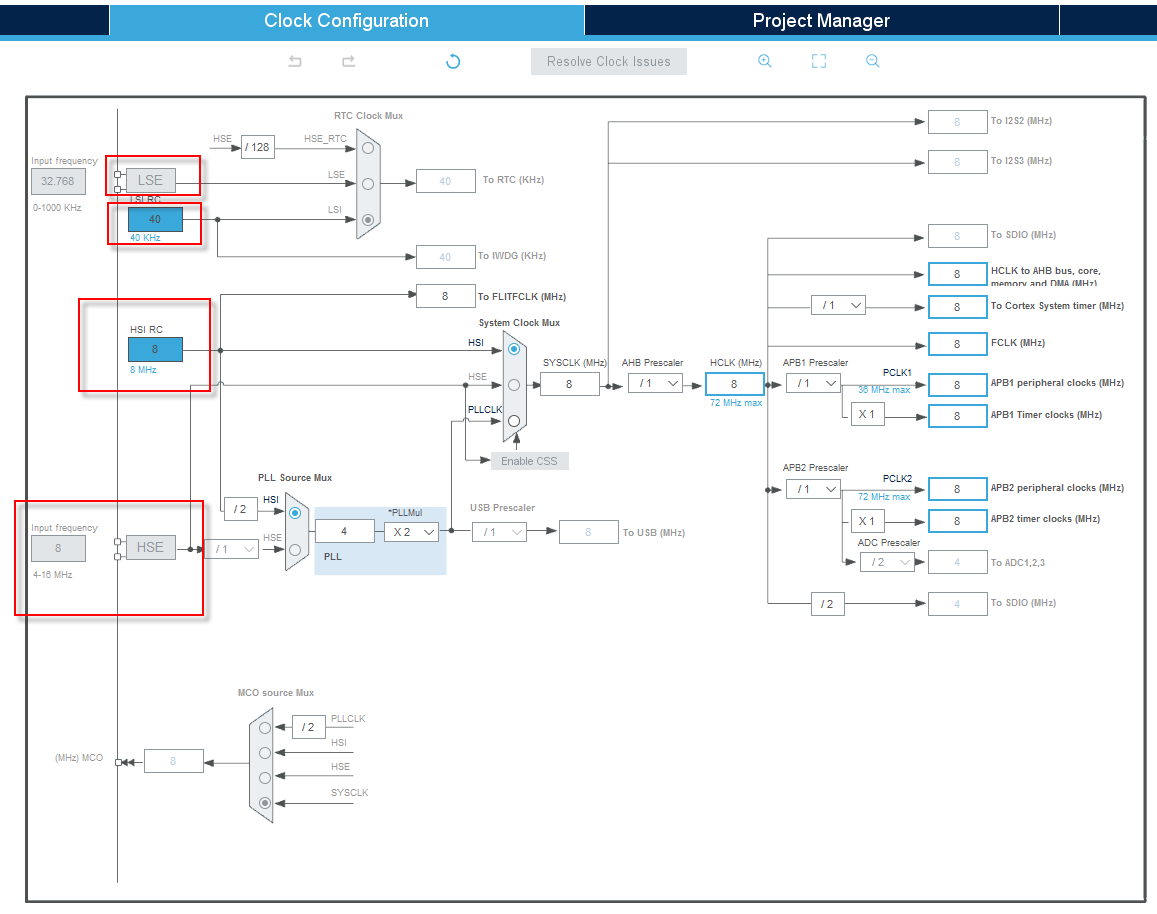This screenshot has width=1157, height=914.
Task: Click the HSI RC 8 MHz block
Action: [x=155, y=350]
